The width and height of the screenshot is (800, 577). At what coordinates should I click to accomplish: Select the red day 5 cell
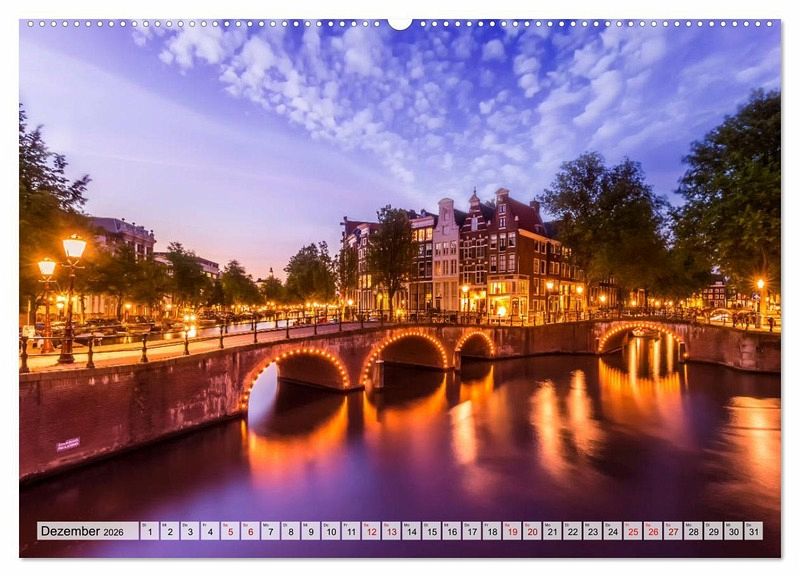[x=230, y=531]
